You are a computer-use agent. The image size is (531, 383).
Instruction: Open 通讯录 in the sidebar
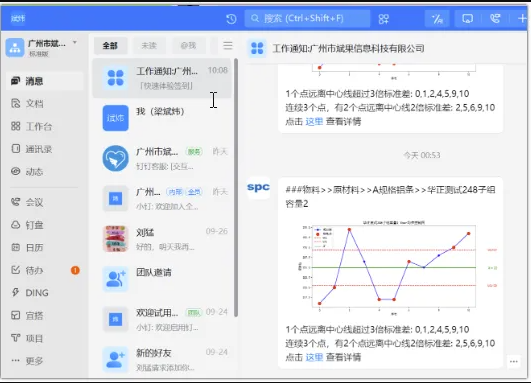[x=44, y=149]
